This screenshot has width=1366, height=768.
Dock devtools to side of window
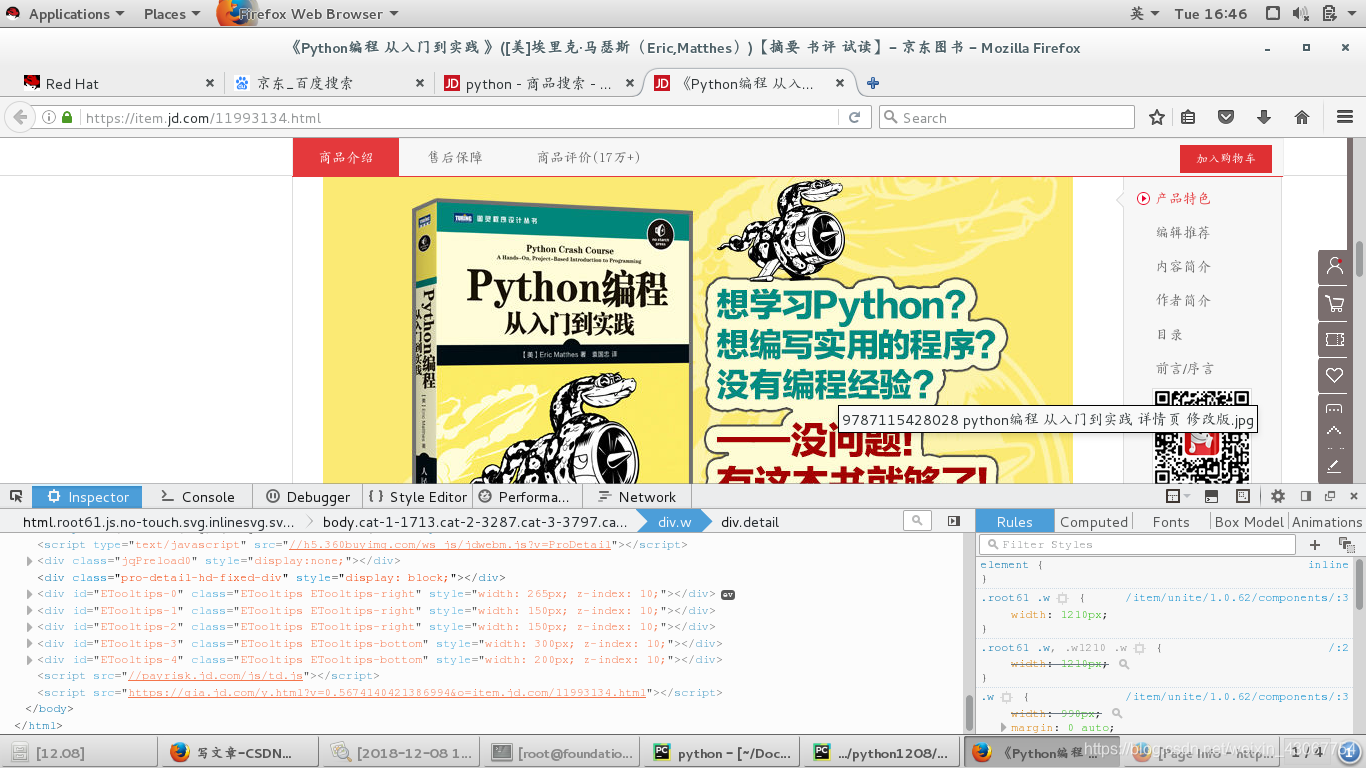pyautogui.click(x=1305, y=496)
